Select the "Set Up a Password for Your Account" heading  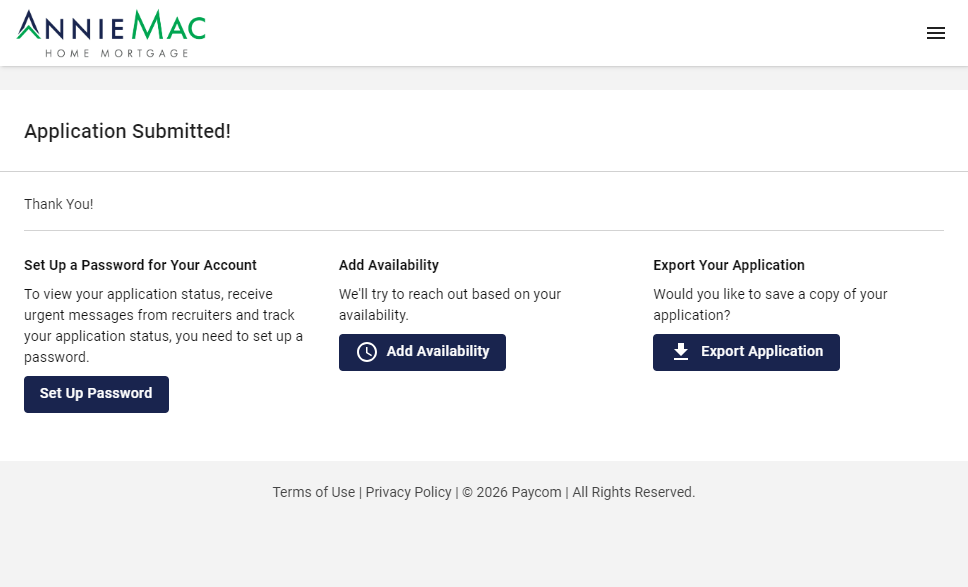pyautogui.click(x=140, y=265)
